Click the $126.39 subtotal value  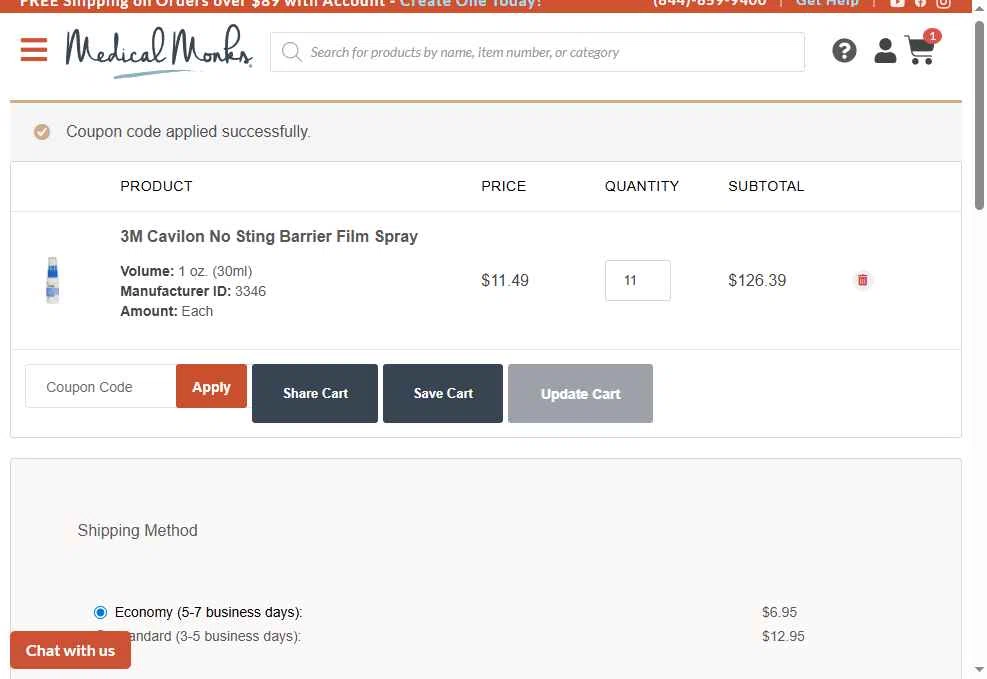[x=757, y=281]
